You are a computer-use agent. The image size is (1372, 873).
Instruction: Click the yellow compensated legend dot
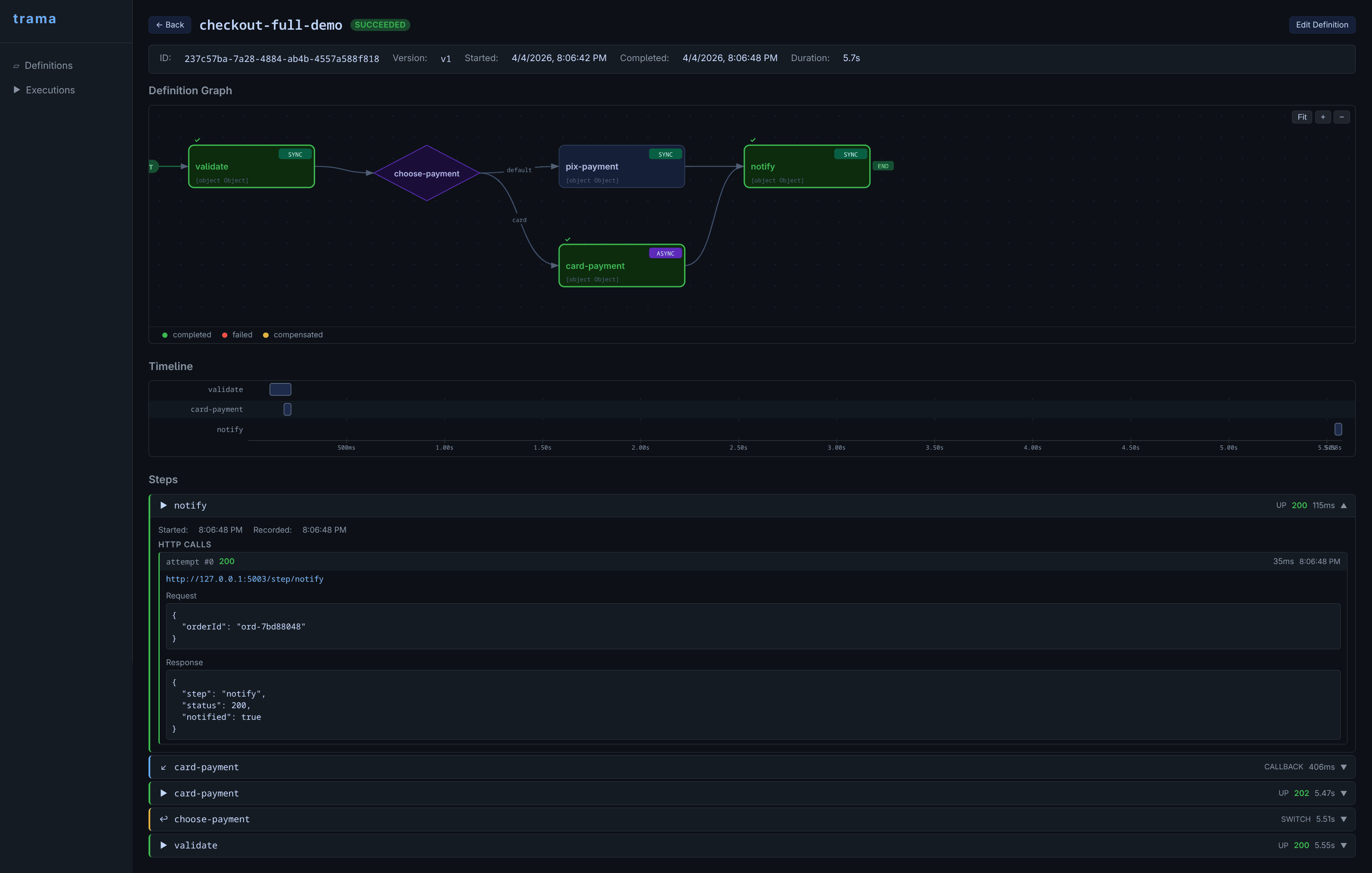click(x=266, y=335)
